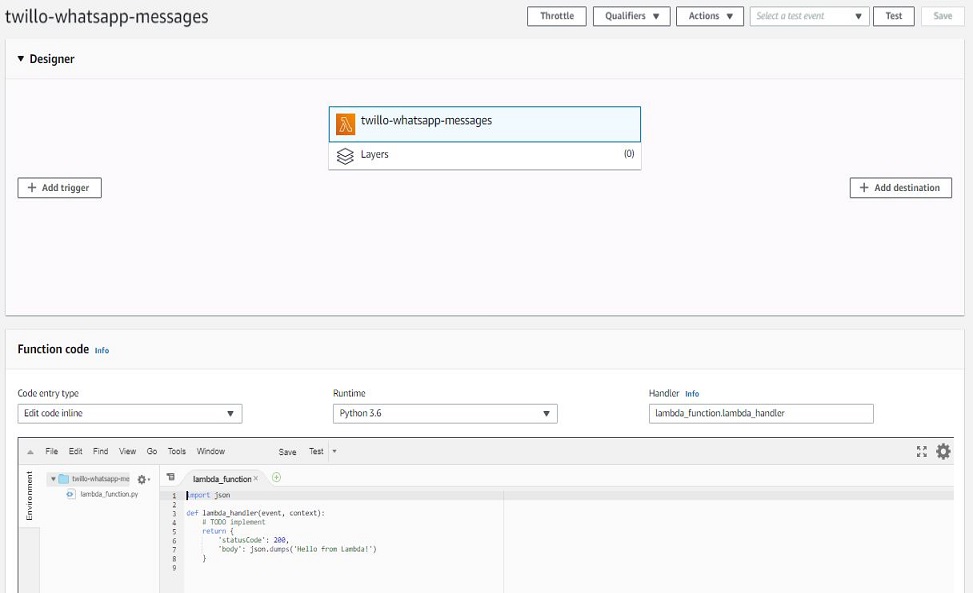The image size is (973, 593).
Task: Open the Handler Info link
Action: coord(692,394)
